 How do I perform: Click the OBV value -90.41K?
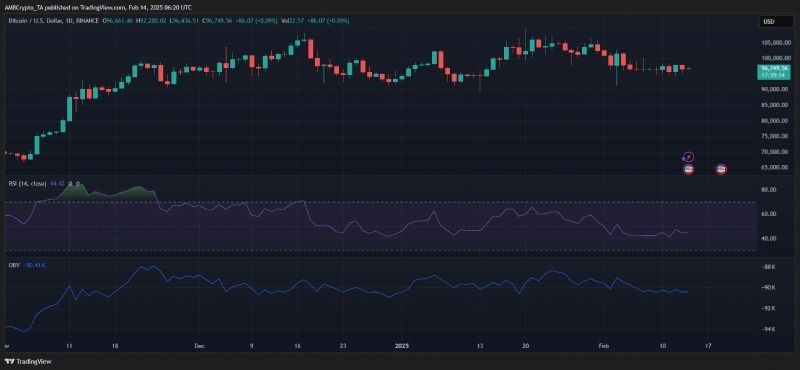(35, 265)
